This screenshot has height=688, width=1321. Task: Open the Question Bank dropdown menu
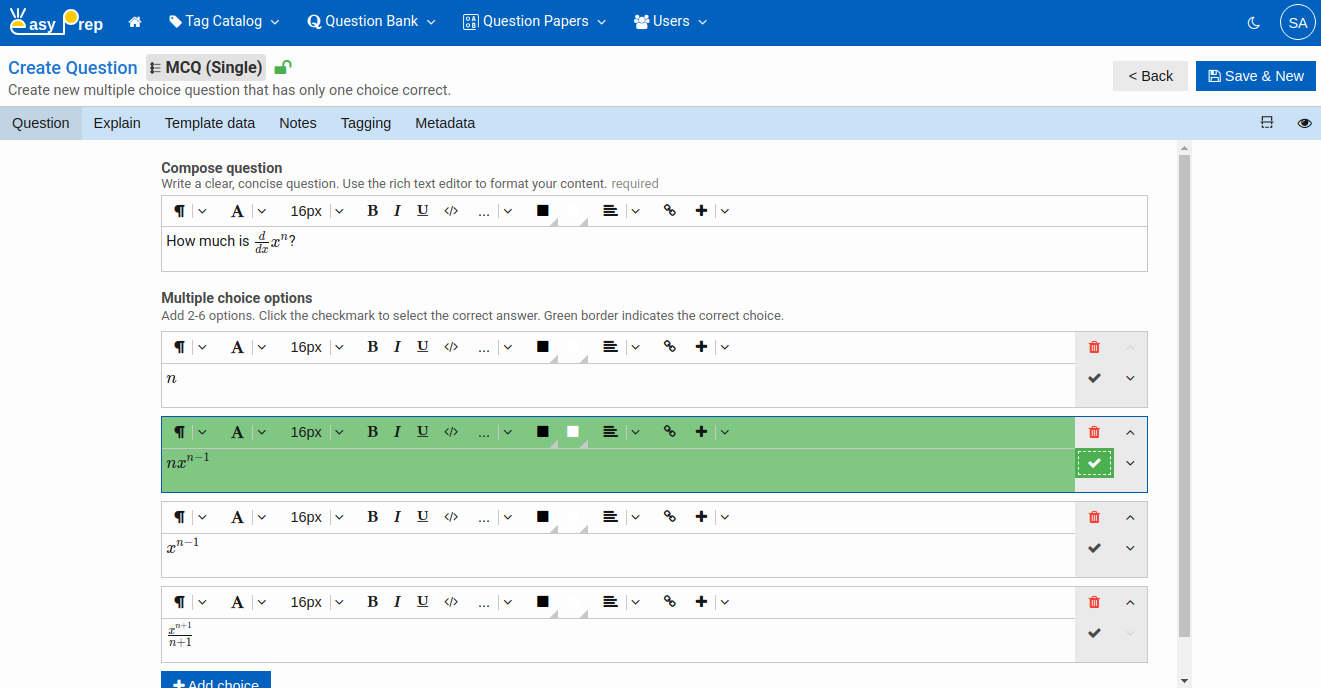pyautogui.click(x=371, y=22)
